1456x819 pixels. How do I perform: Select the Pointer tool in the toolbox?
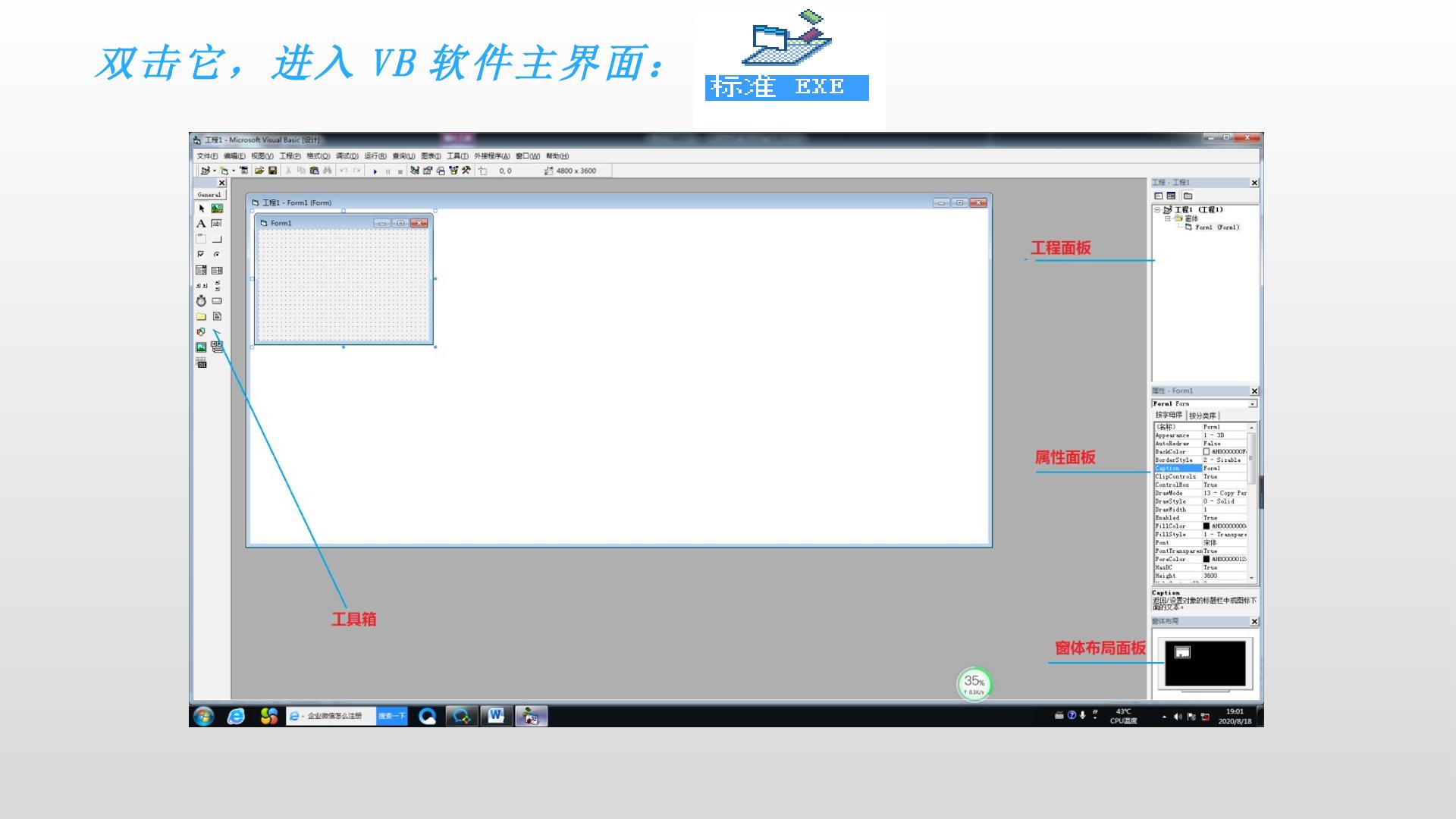[x=201, y=209]
